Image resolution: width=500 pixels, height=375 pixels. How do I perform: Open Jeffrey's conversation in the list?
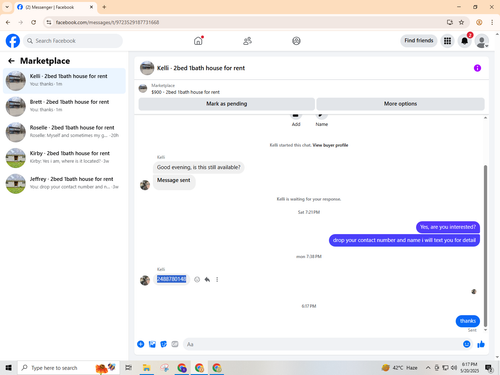click(64, 183)
